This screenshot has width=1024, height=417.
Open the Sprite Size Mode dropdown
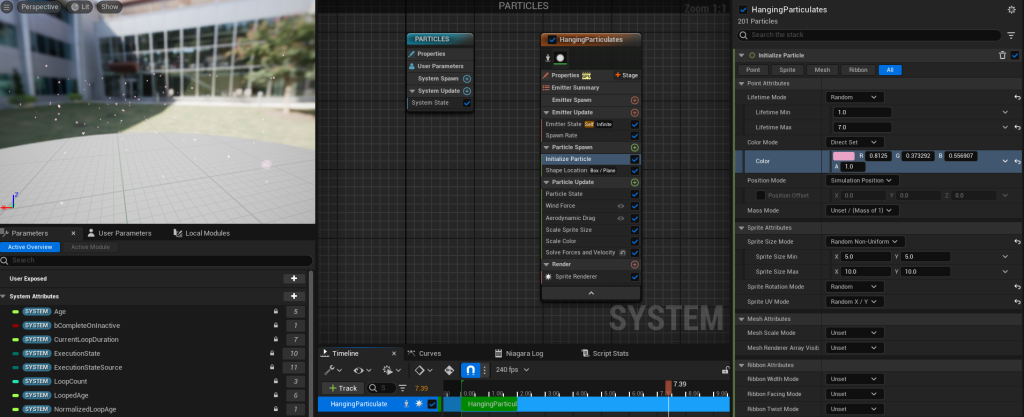pyautogui.click(x=865, y=241)
